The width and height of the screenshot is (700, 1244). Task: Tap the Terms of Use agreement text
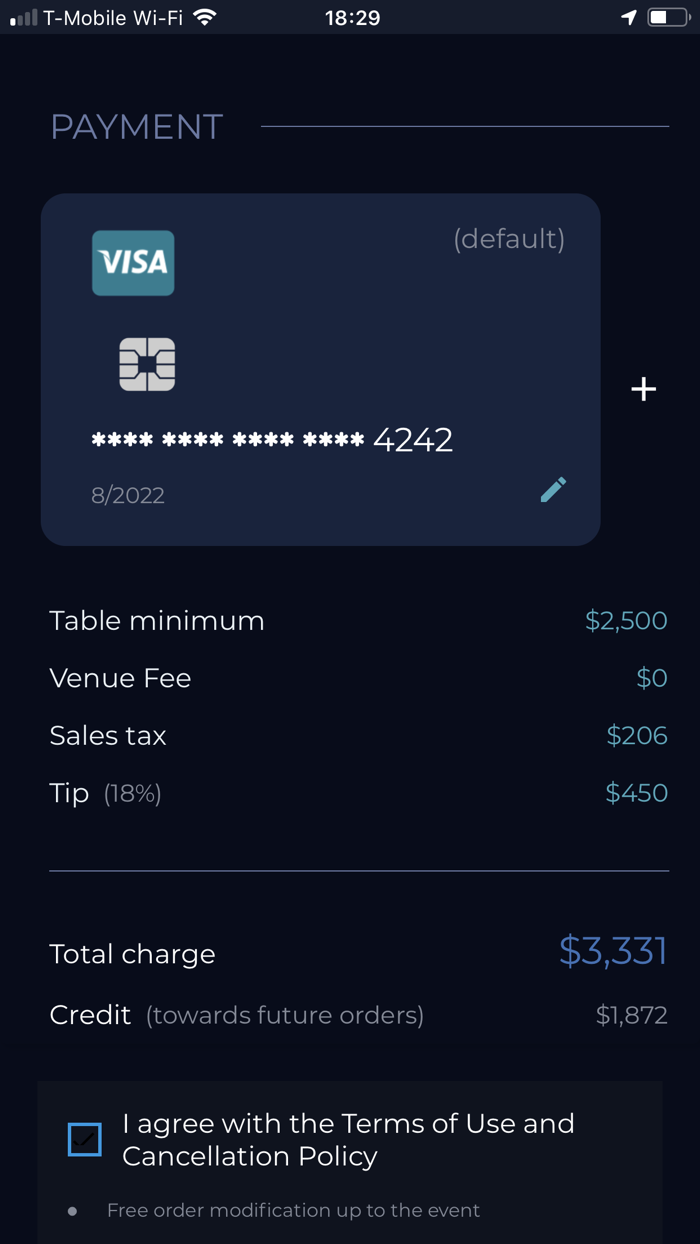[348, 1139]
